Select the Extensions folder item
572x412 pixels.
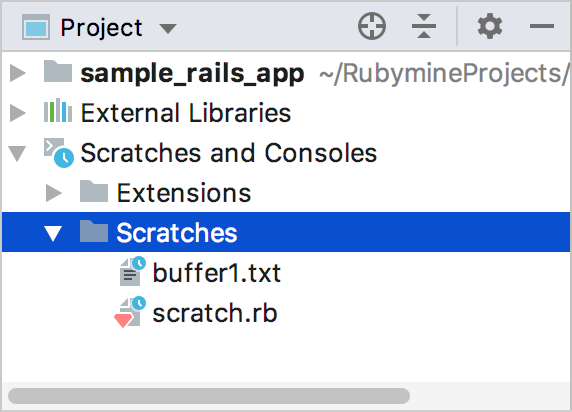click(x=183, y=193)
